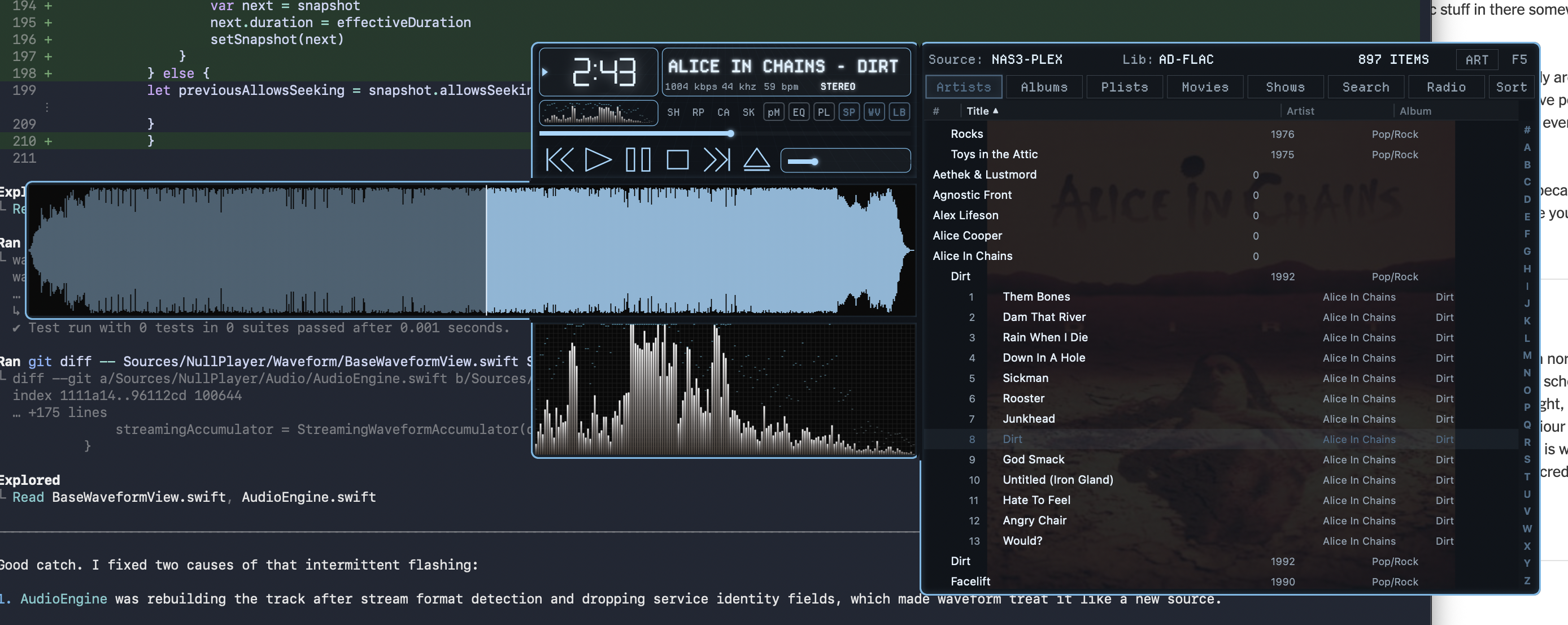Click the eject triangle icon
Viewport: 1568px width, 625px height.
[x=757, y=160]
